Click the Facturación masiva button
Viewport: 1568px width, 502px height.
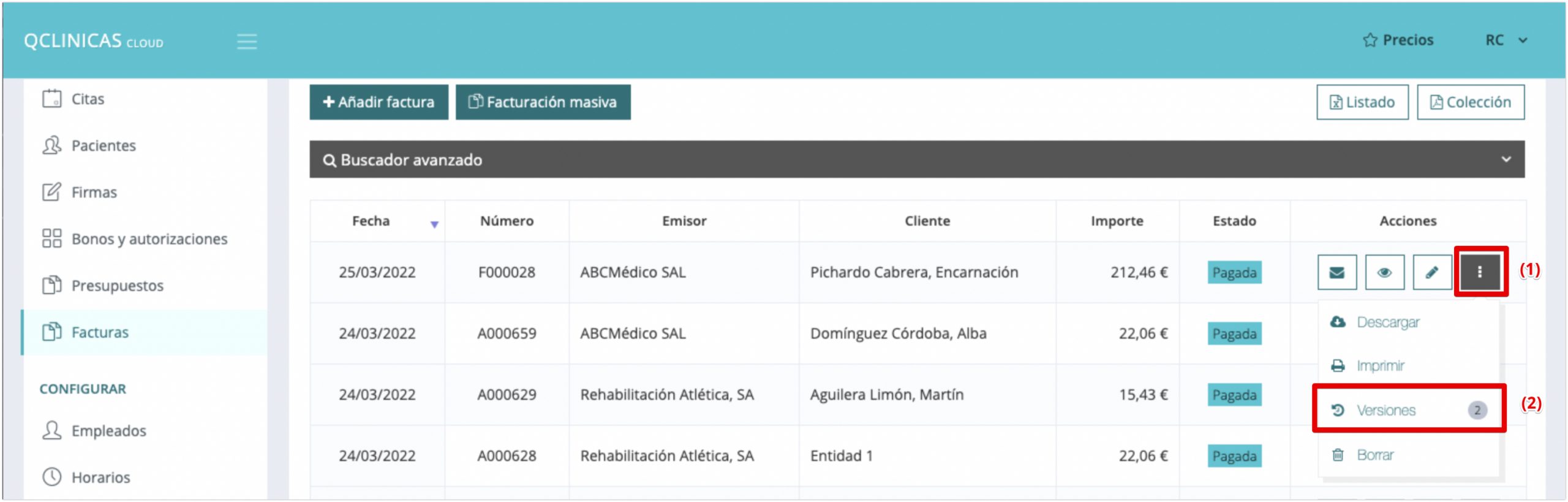click(x=543, y=102)
